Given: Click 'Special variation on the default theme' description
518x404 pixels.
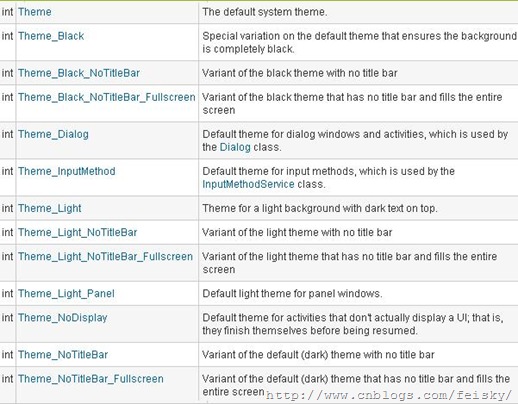Looking at the screenshot, I should tap(359, 42).
